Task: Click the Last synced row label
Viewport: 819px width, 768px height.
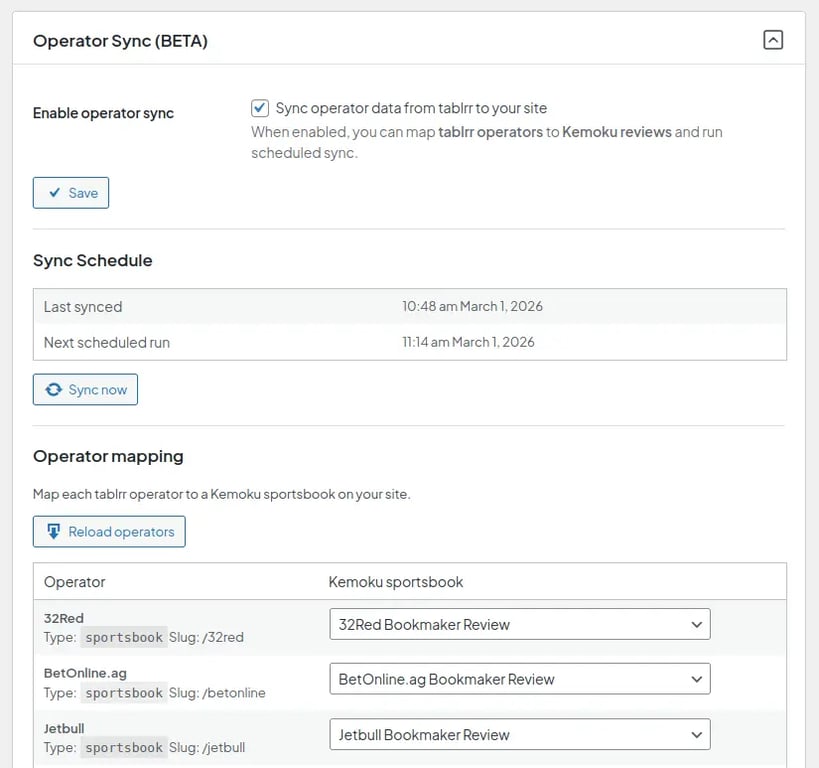Action: [83, 307]
